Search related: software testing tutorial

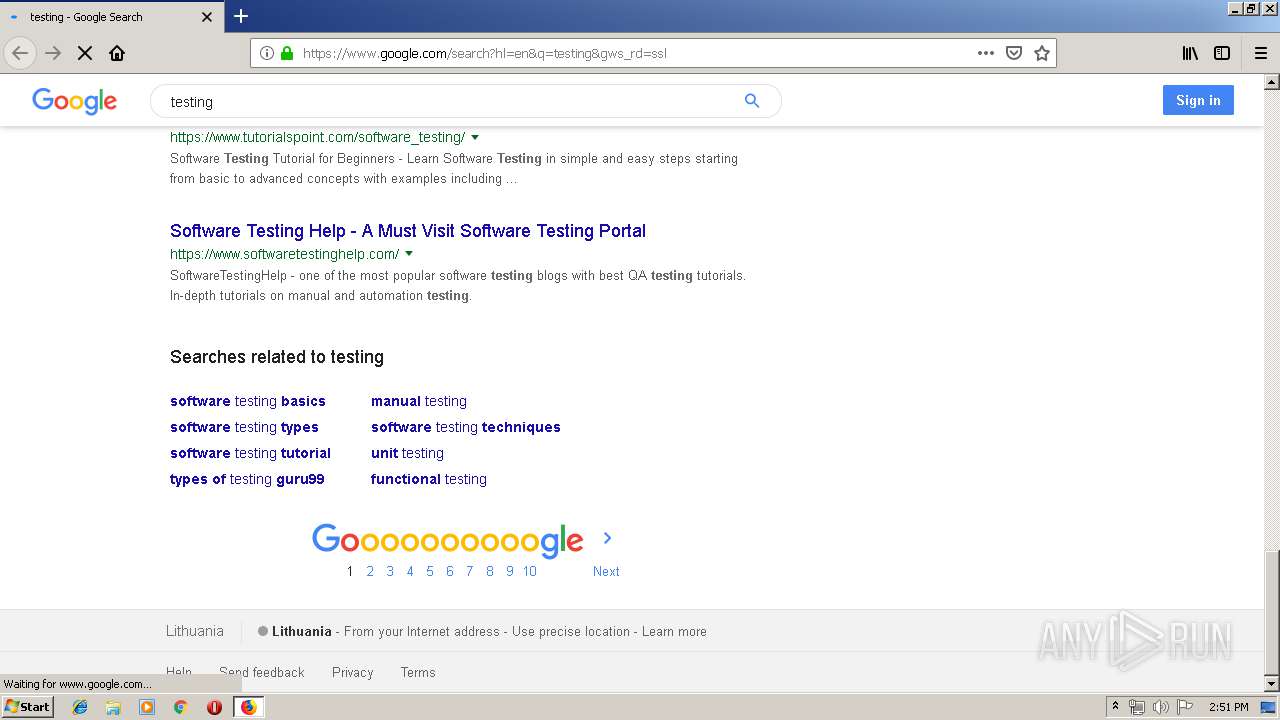click(x=250, y=453)
